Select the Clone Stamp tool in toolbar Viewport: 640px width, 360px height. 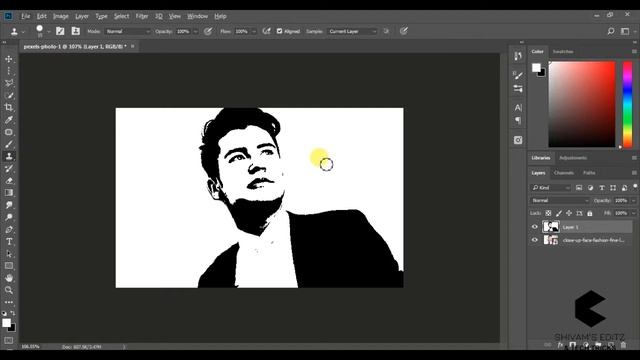tap(9, 156)
